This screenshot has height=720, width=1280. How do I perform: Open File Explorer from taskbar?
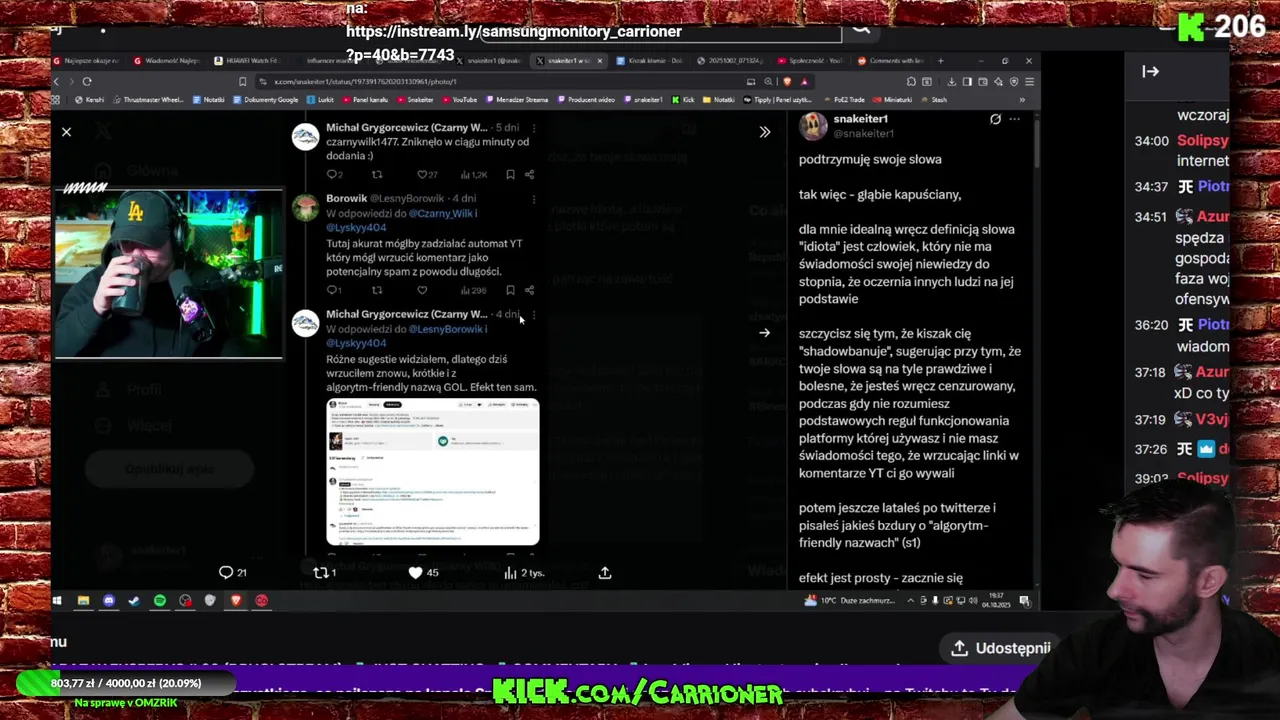click(83, 600)
